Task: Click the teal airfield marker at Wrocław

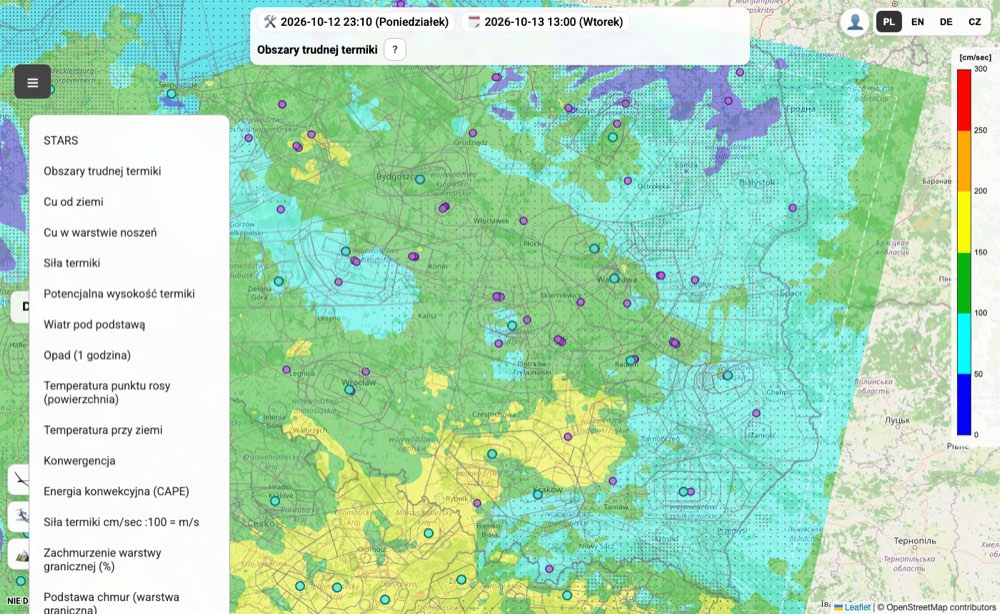Action: (349, 389)
